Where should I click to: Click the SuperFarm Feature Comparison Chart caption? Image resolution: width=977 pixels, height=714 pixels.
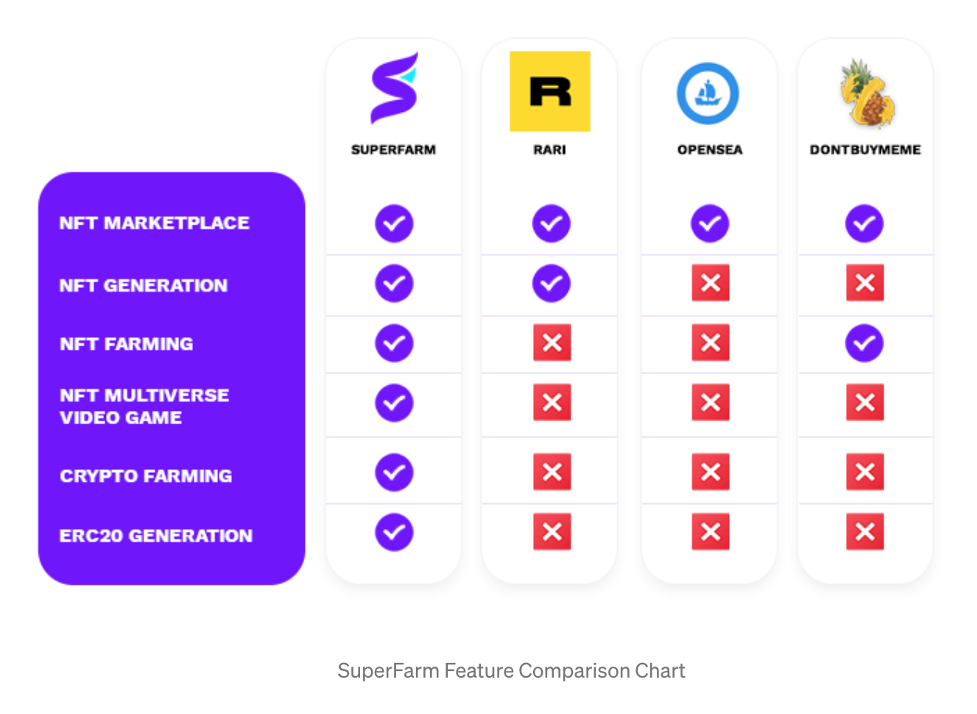click(x=511, y=671)
